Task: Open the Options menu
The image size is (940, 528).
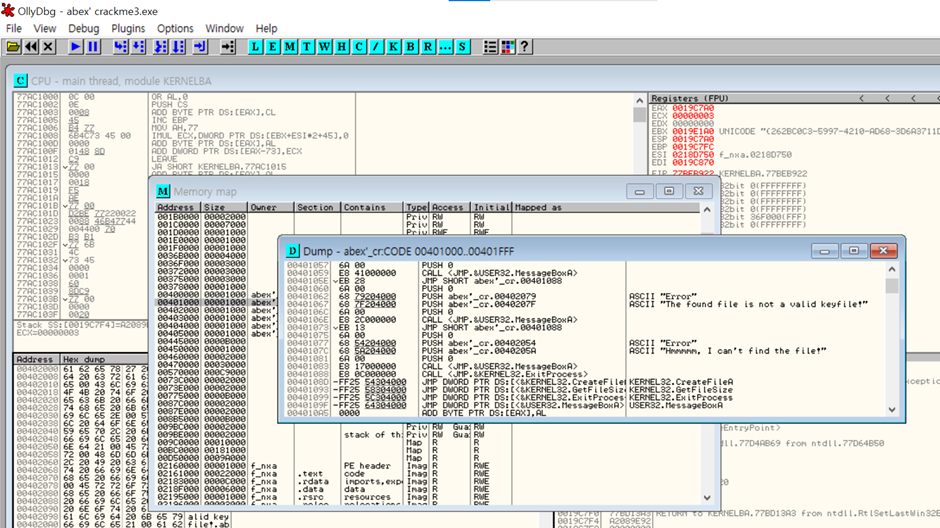Action: click(175, 28)
